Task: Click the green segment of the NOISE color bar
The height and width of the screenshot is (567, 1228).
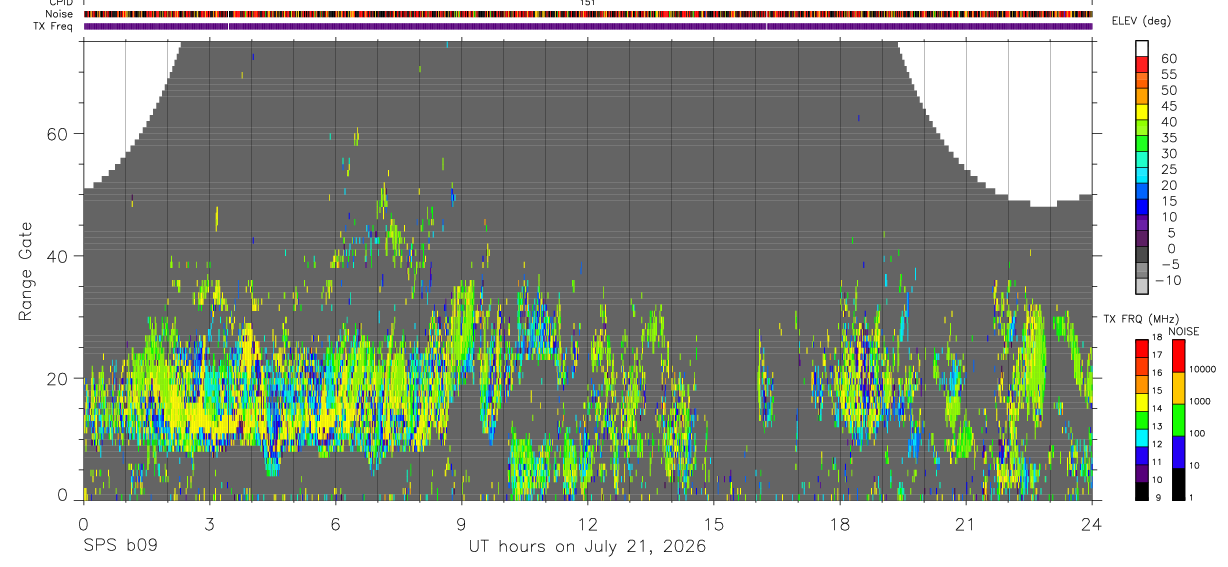Action: pyautogui.click(x=1179, y=420)
